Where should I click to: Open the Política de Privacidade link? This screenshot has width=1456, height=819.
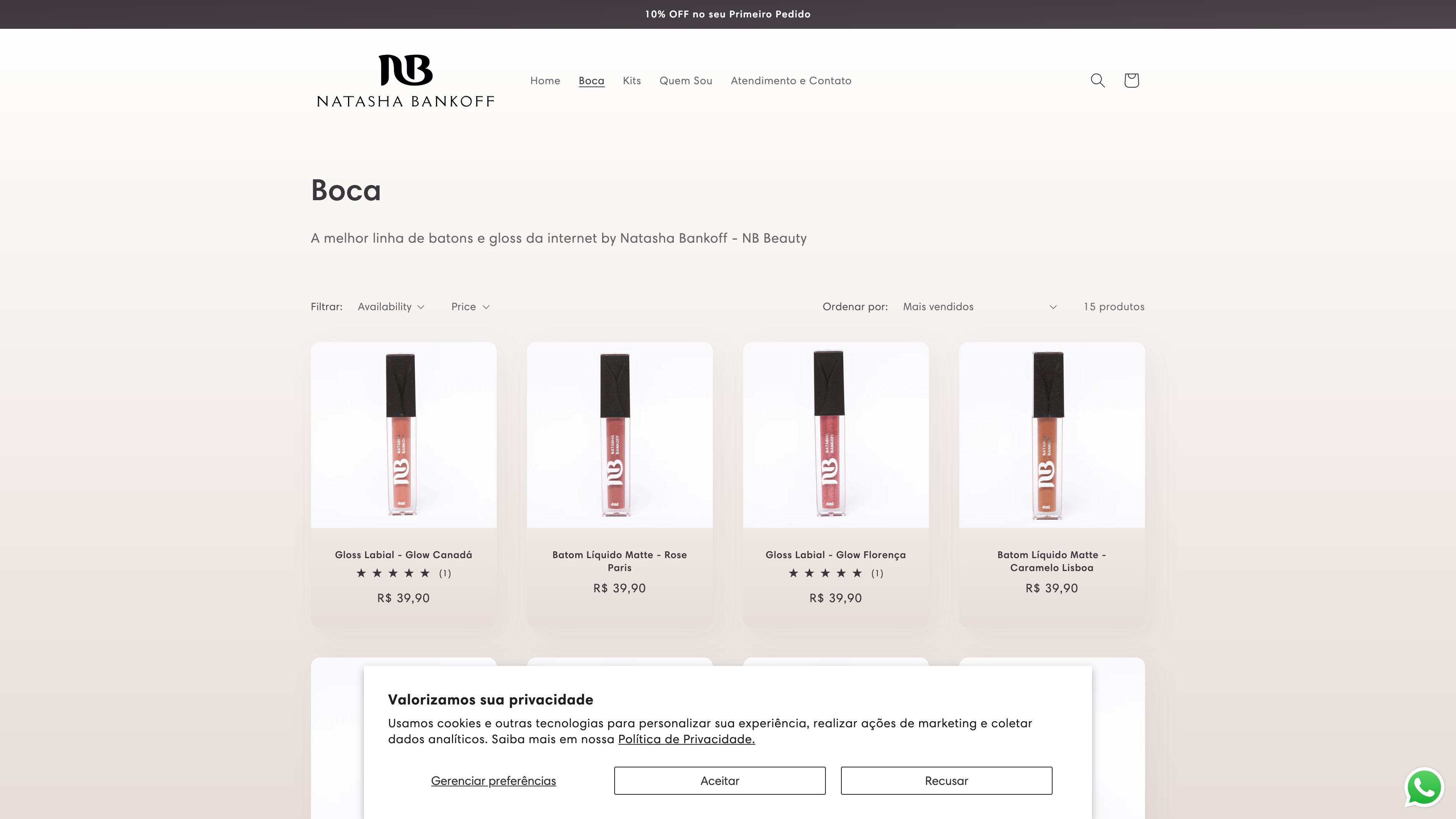(686, 739)
